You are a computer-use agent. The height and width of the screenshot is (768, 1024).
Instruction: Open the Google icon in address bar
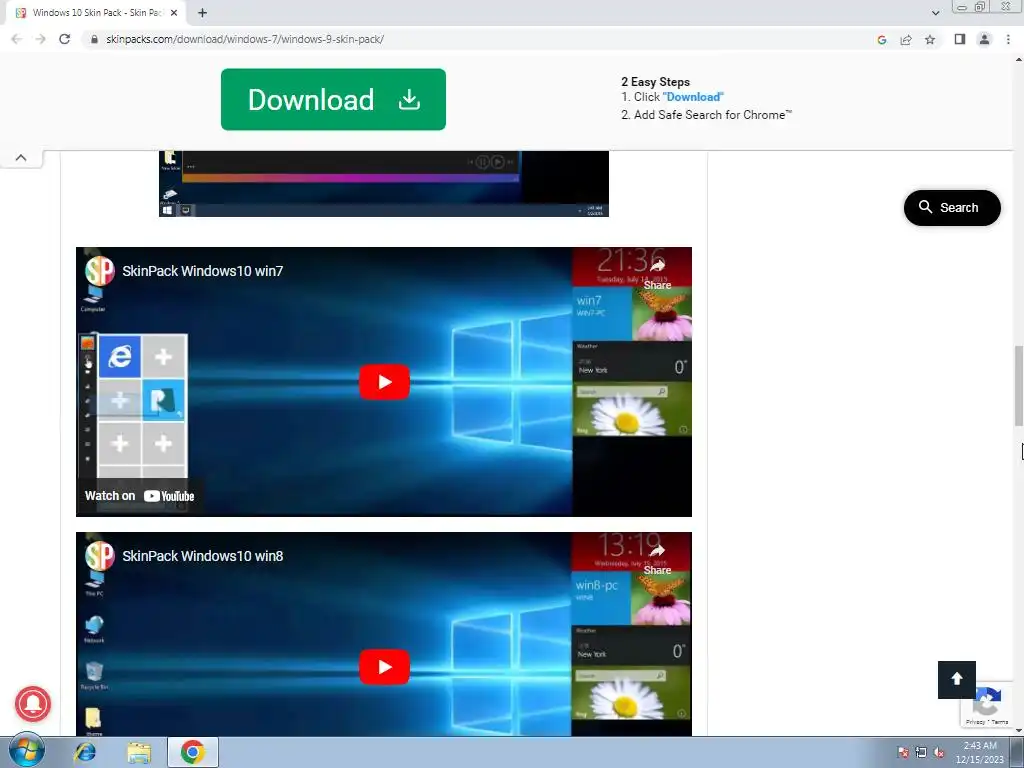point(882,40)
